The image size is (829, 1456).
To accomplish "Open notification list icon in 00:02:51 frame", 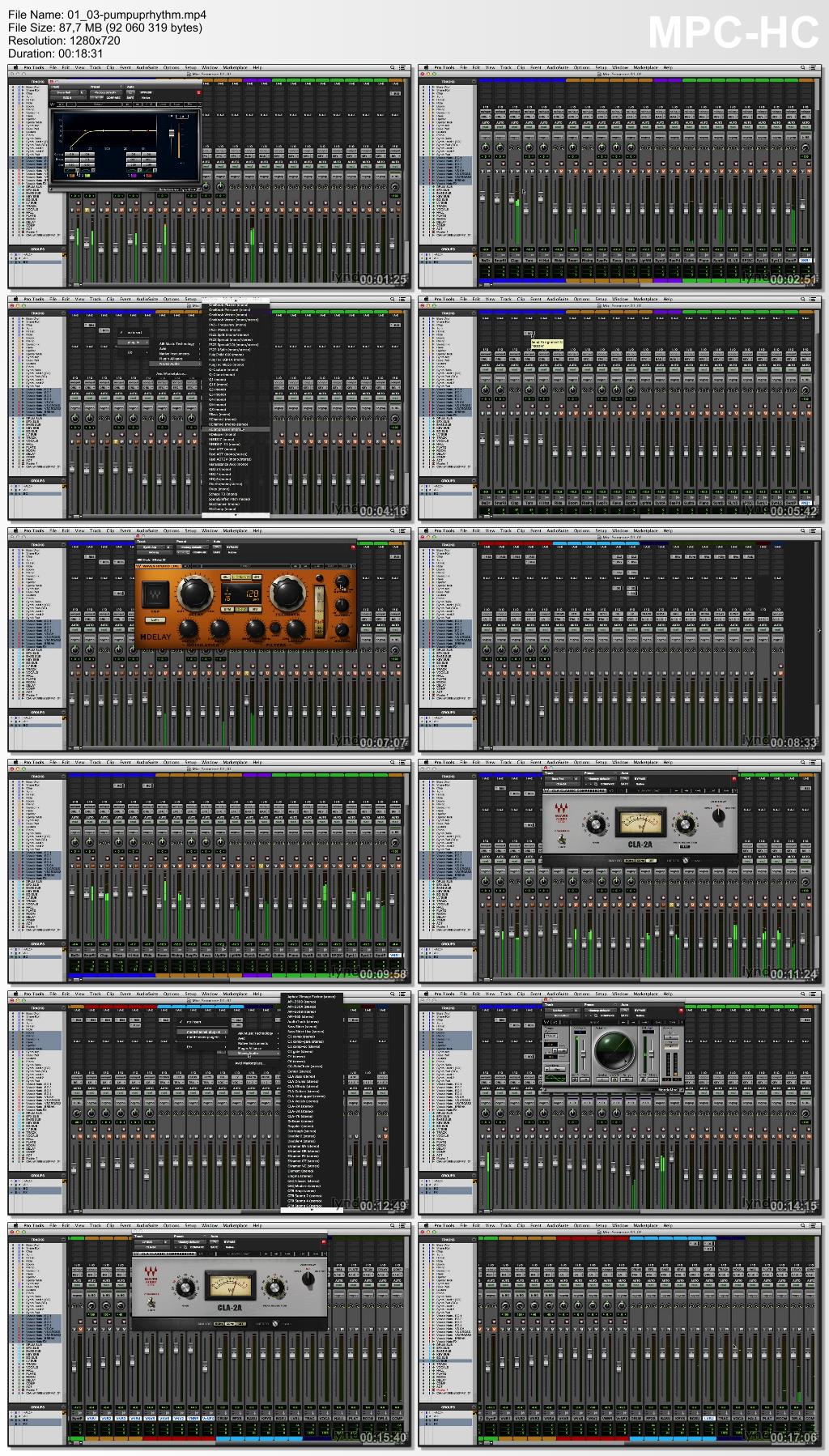I will tap(813, 67).
